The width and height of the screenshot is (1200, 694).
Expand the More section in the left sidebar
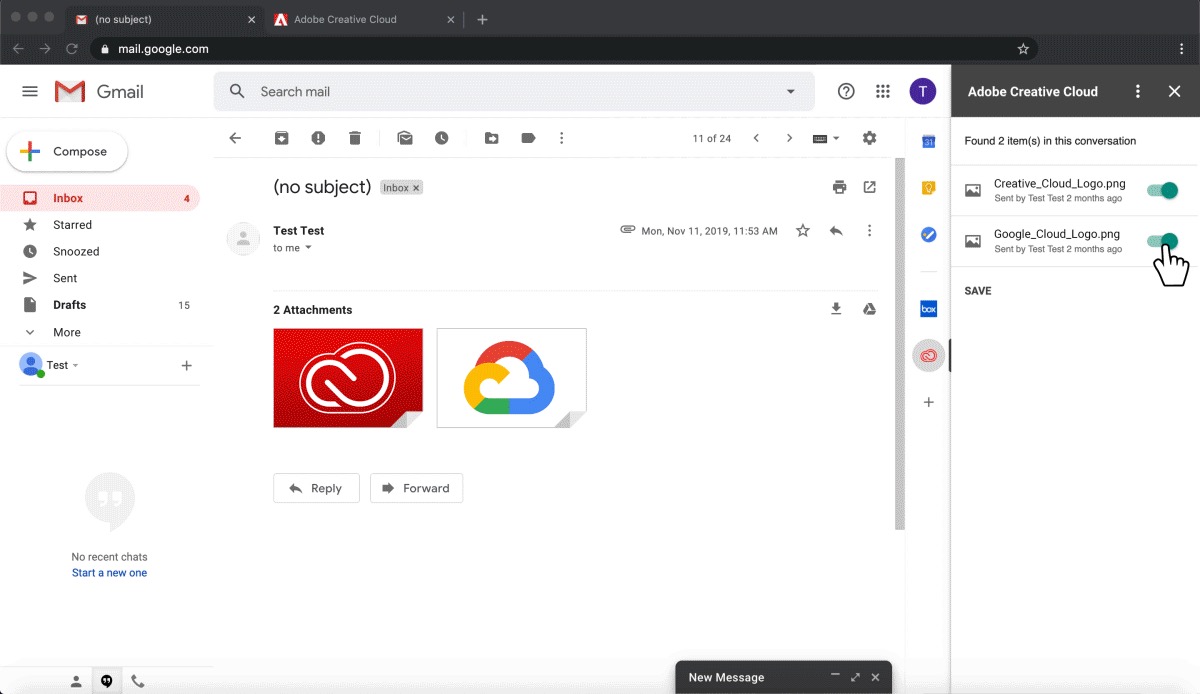pos(66,332)
